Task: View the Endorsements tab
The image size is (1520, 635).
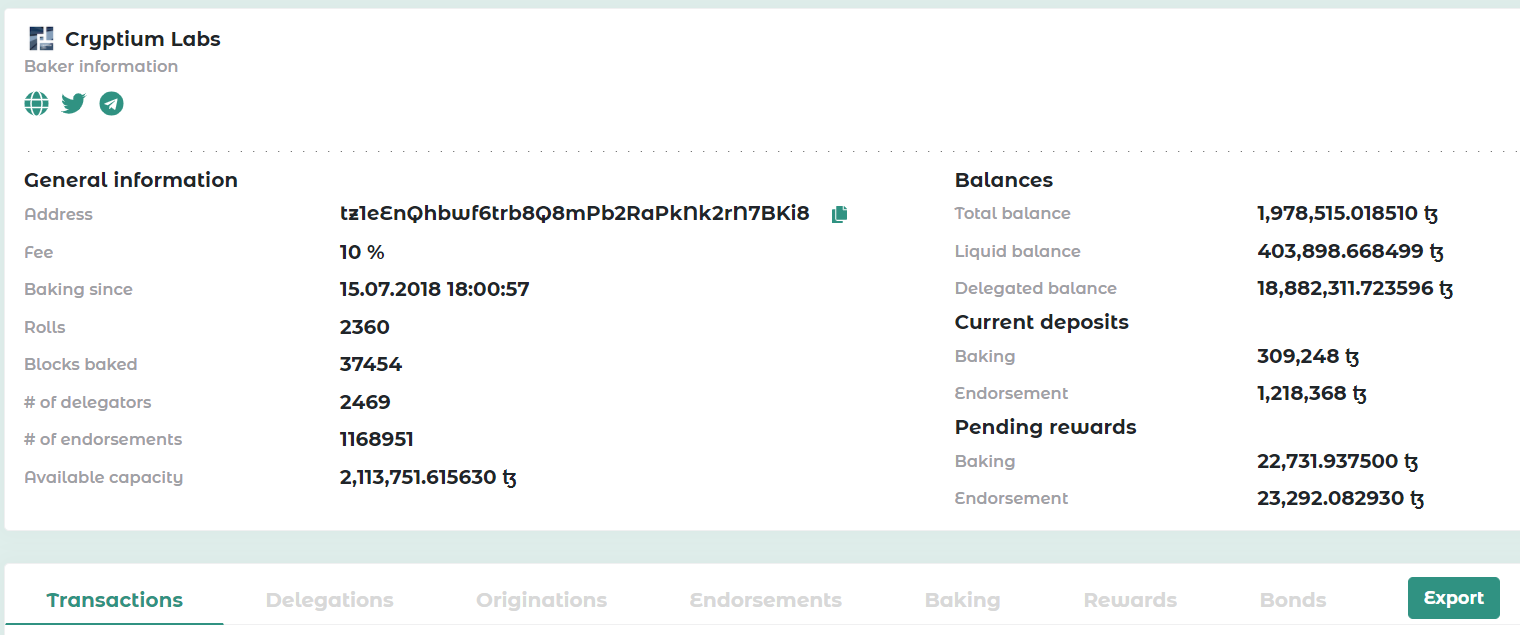Action: (x=765, y=600)
